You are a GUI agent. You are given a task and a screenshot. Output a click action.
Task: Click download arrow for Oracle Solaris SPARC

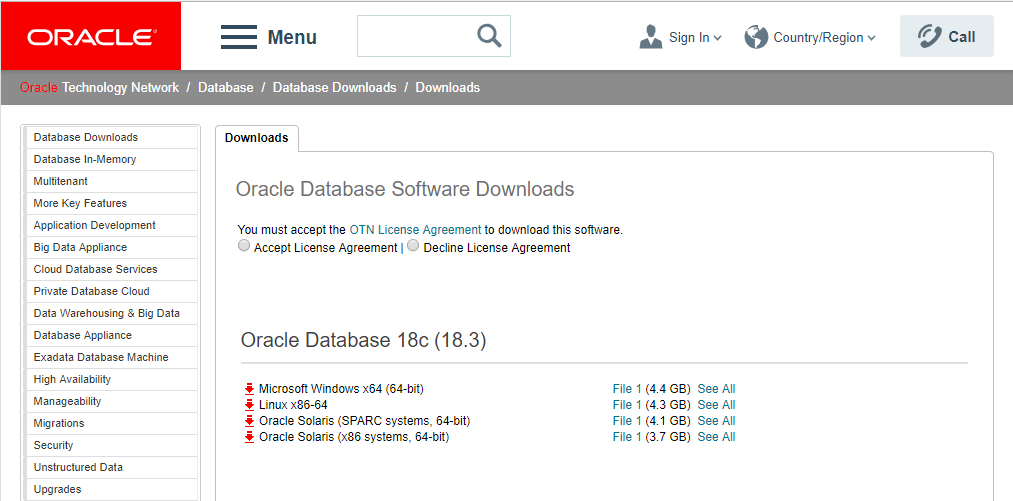(x=250, y=421)
